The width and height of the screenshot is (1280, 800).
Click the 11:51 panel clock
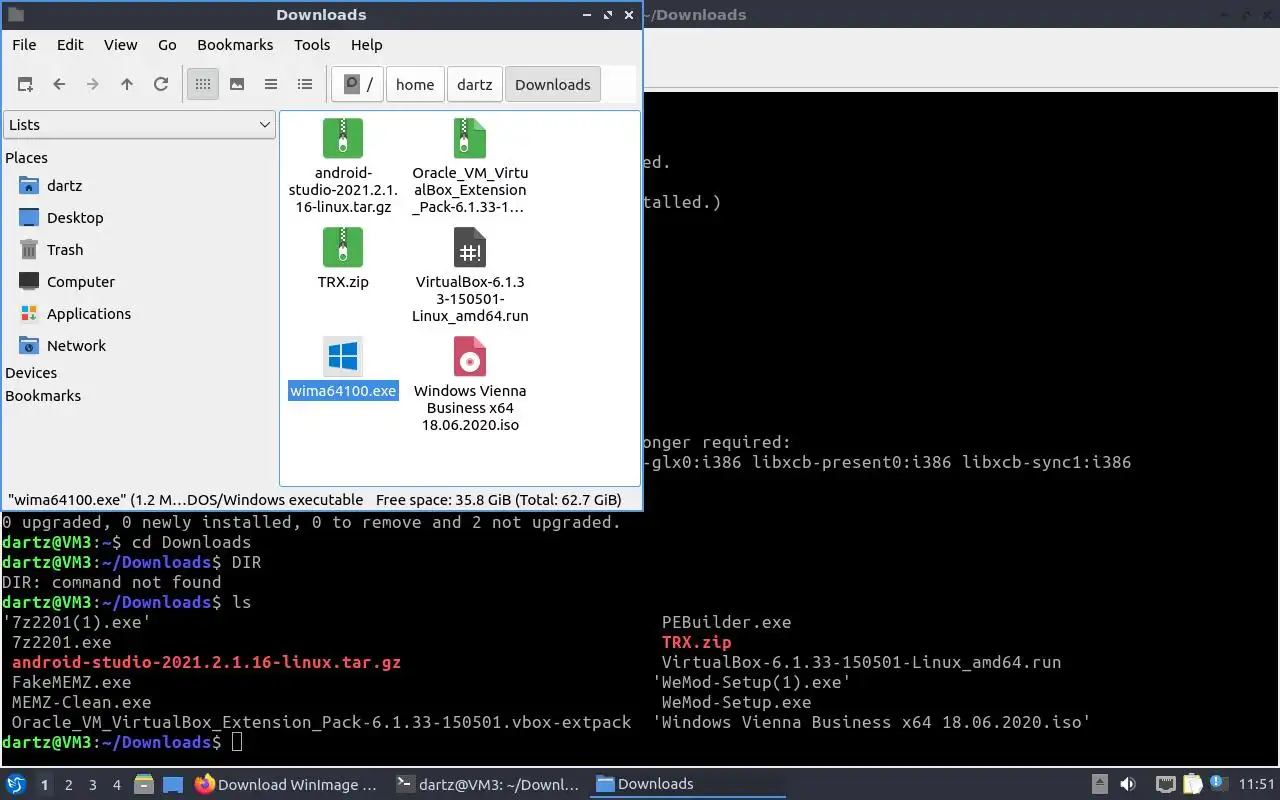1257,785
